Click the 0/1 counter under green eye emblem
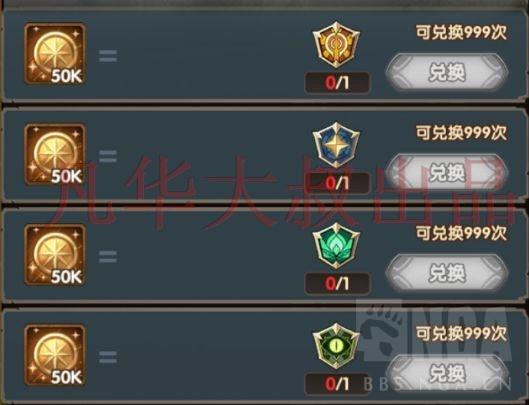529x405 pixels. (x=337, y=384)
